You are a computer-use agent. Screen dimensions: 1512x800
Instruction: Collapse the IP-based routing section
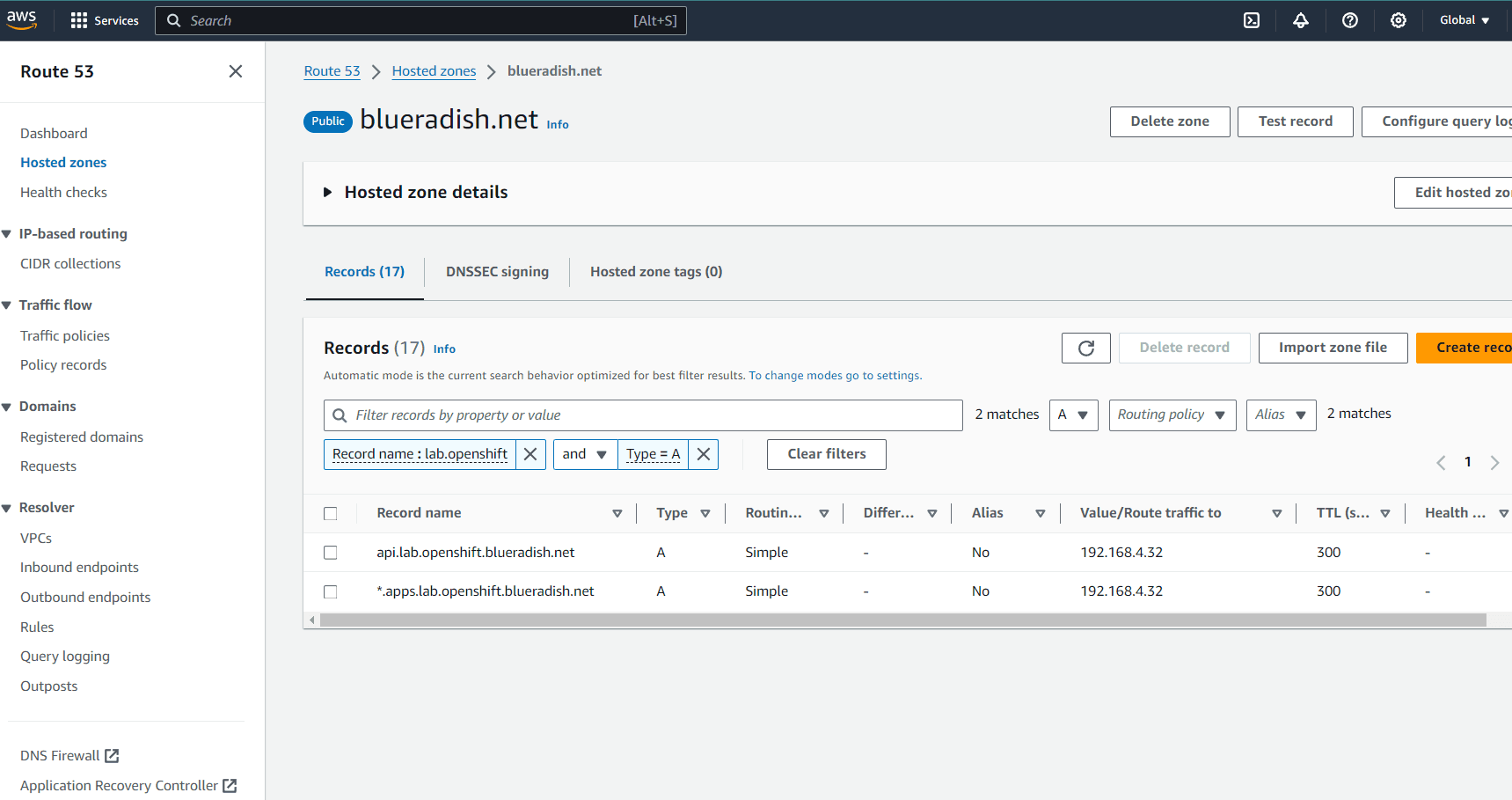(6, 234)
